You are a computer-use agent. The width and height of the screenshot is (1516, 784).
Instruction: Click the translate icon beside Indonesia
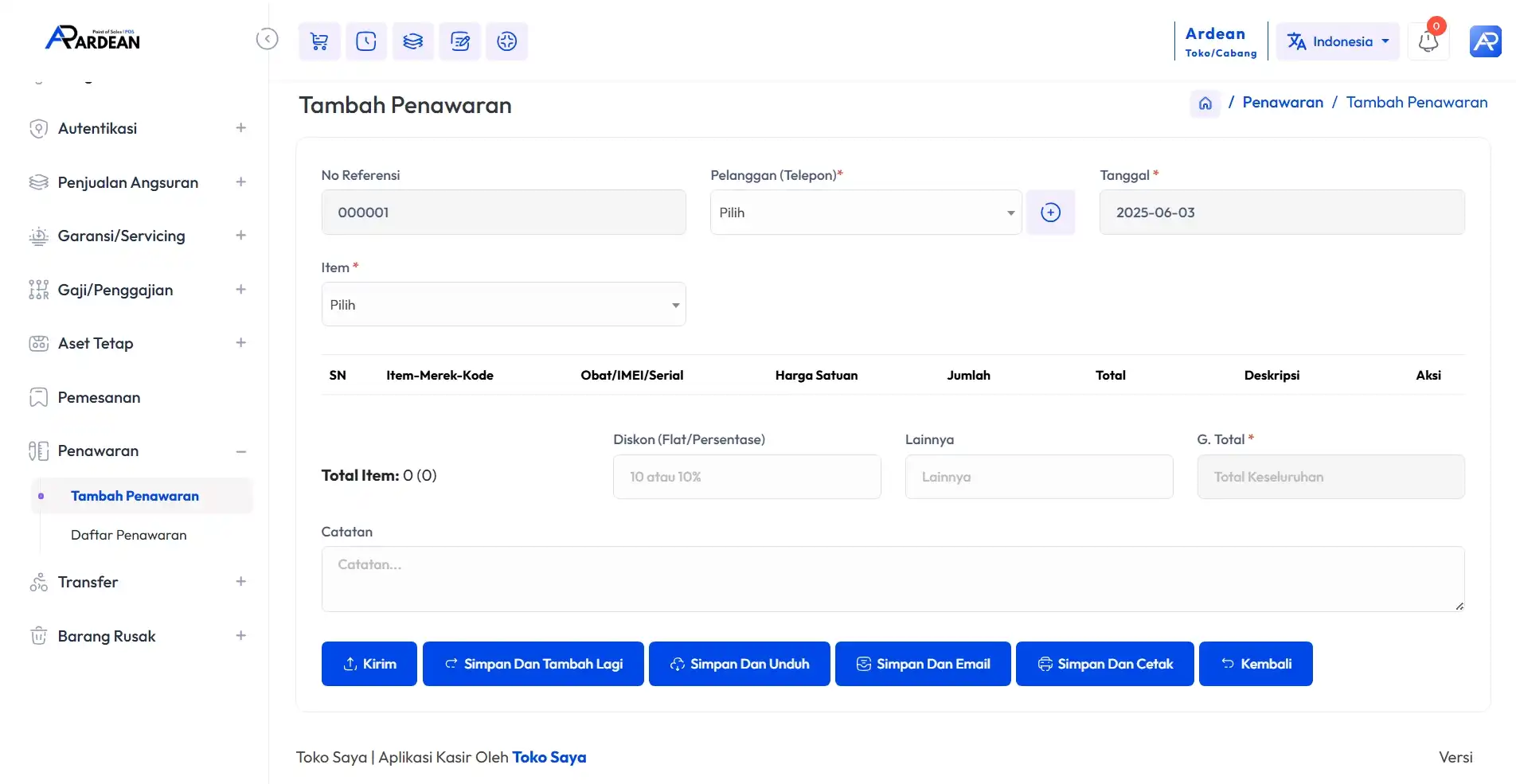tap(1297, 41)
